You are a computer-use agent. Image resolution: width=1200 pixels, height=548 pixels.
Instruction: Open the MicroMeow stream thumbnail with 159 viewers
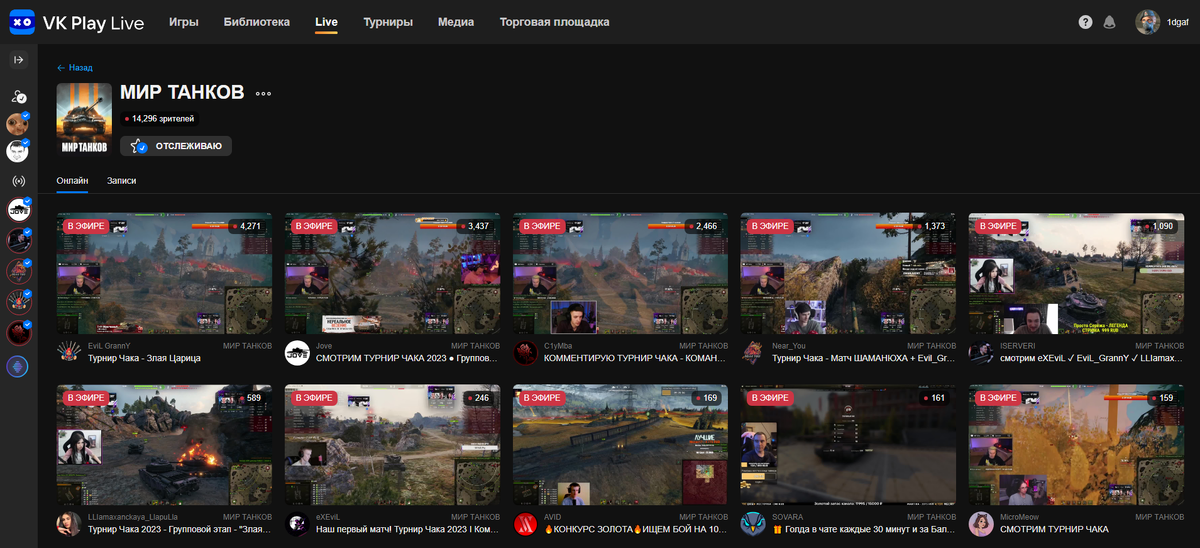(1076, 445)
